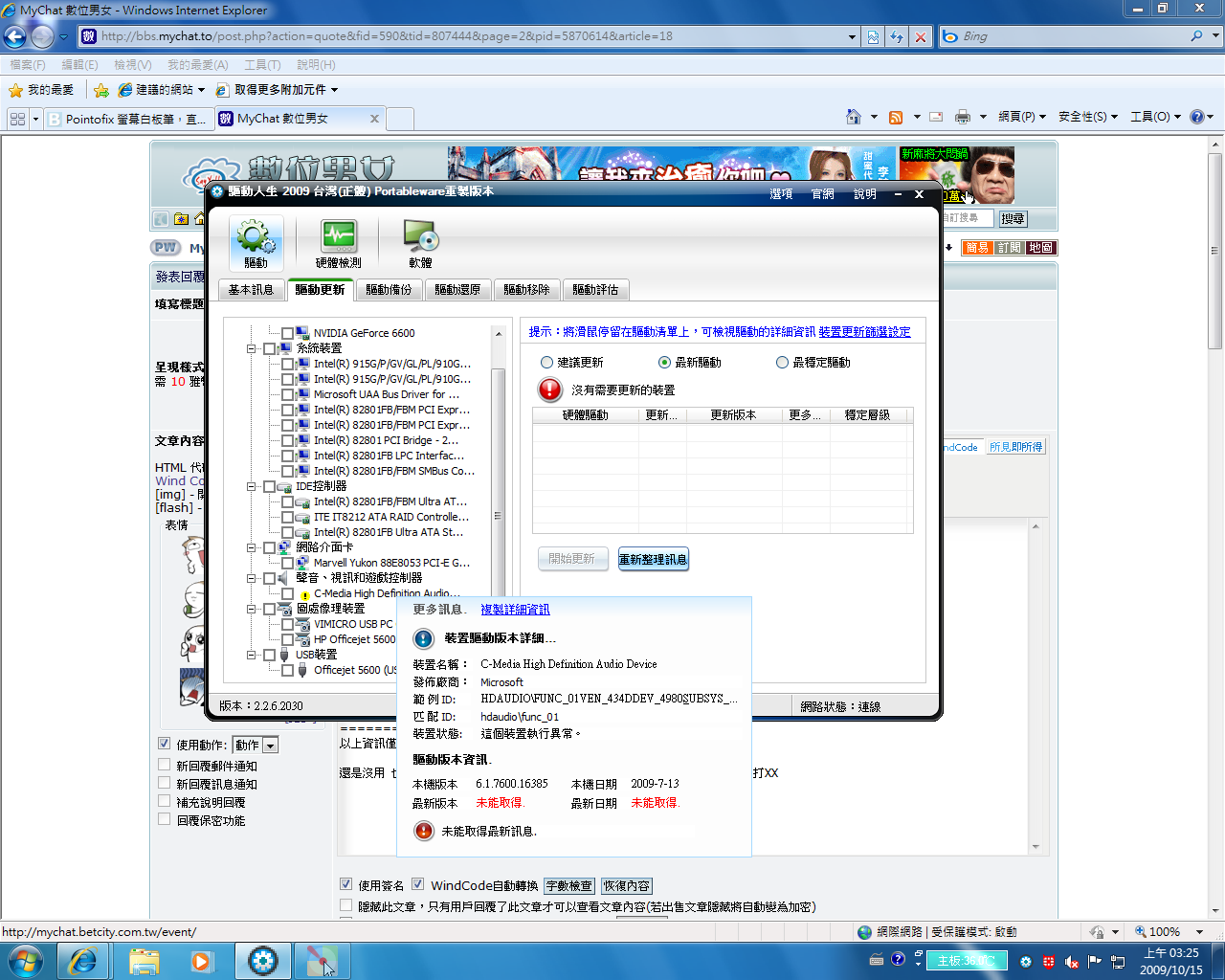Select the 建議更新 radio button

pos(546,363)
